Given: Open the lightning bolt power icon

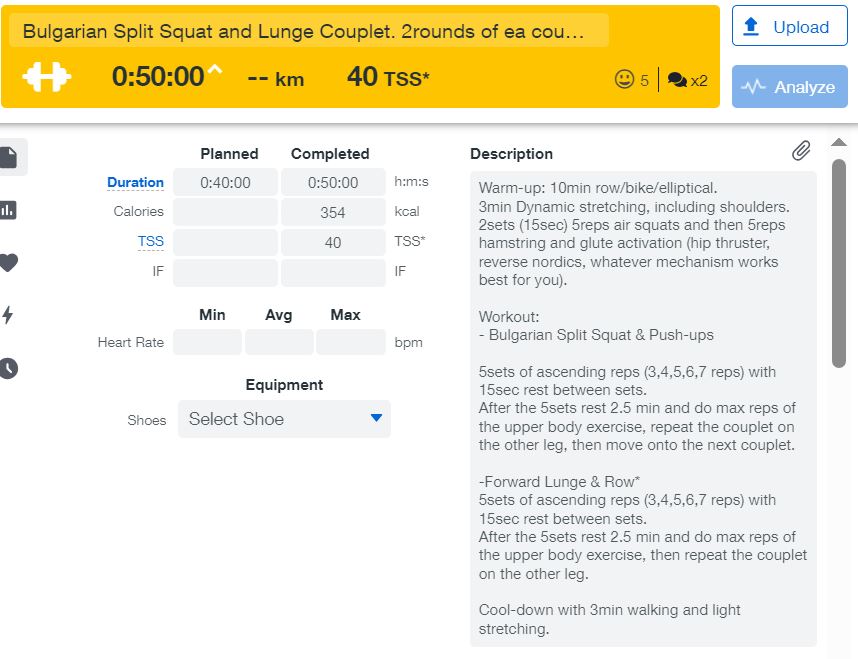Looking at the screenshot, I should (9, 315).
